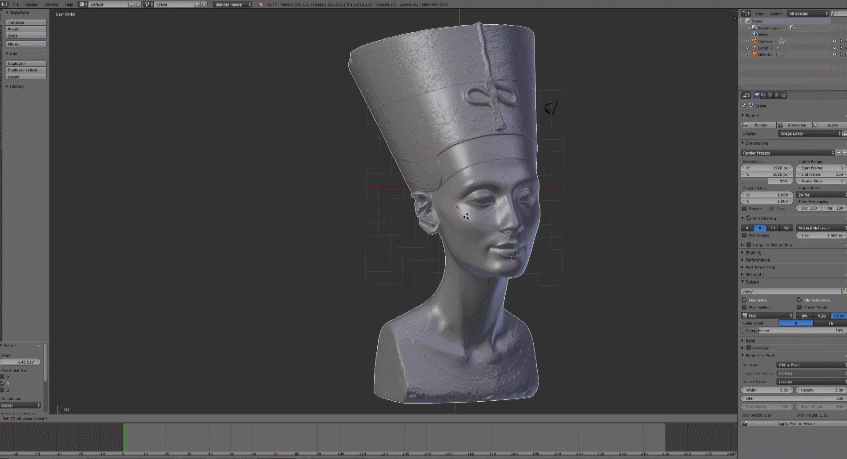Expand the Camera item in outliner
Screen dimensions: 847x459
(x=748, y=41)
